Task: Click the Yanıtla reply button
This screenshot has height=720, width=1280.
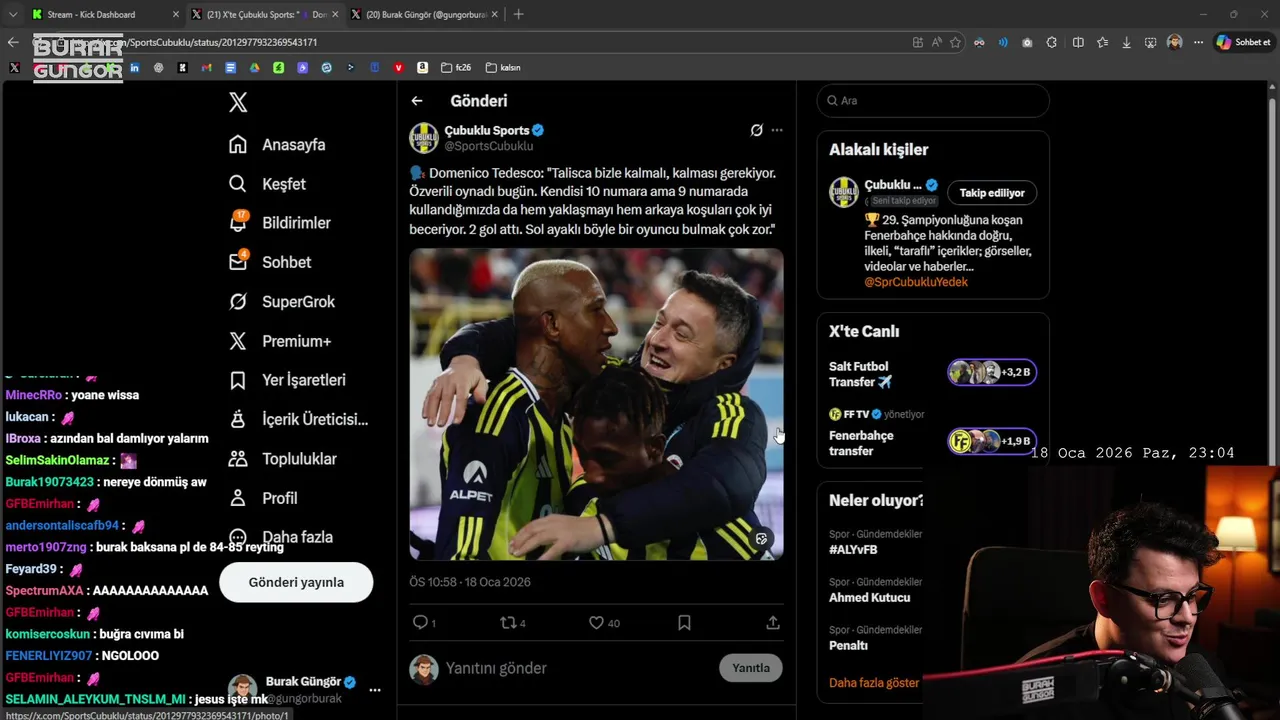Action: click(751, 668)
